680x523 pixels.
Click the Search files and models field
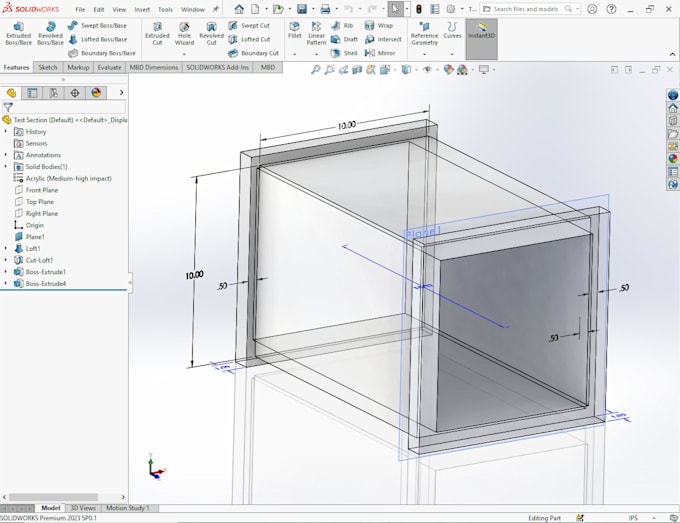(529, 9)
